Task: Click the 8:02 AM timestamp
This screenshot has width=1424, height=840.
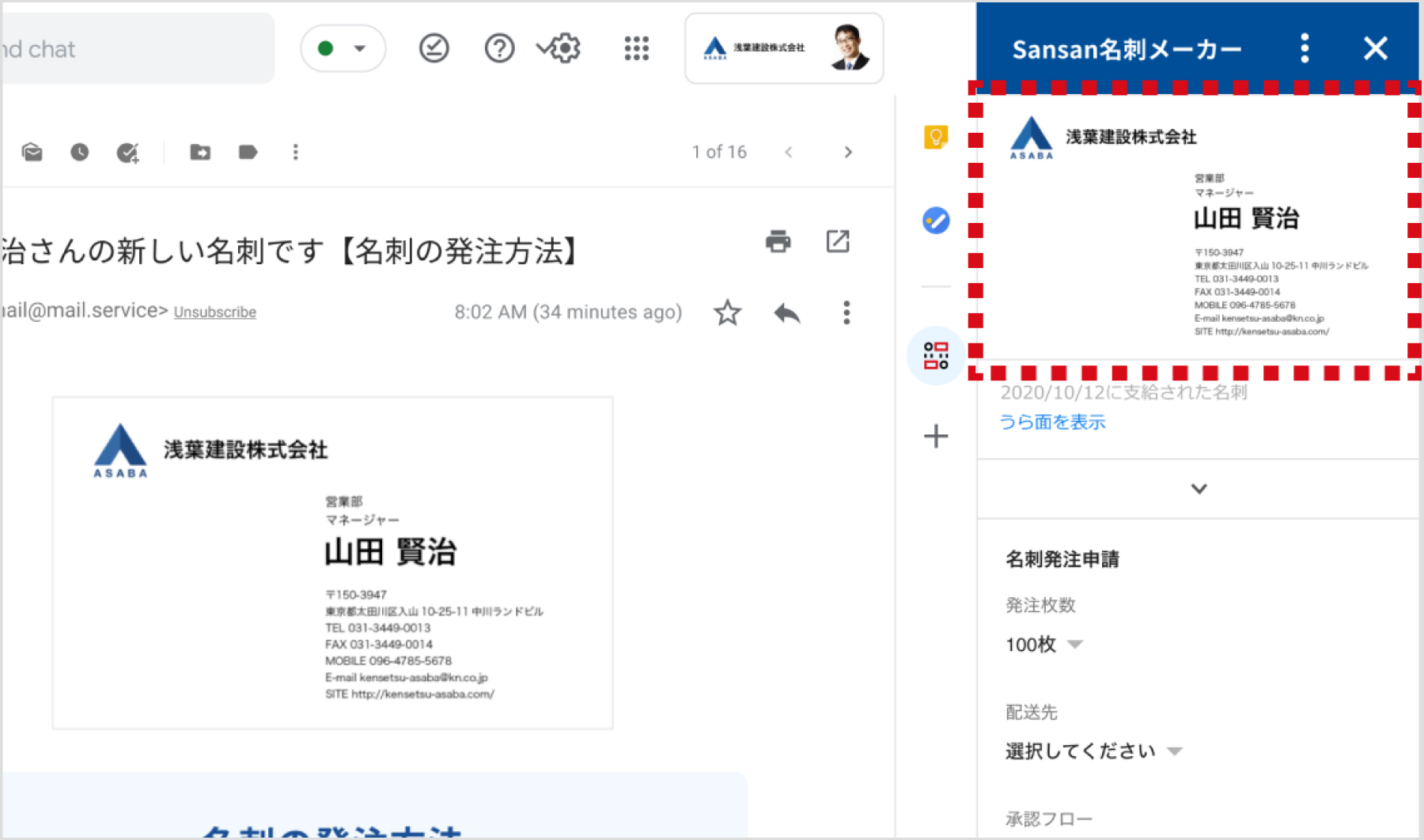Action: (568, 312)
